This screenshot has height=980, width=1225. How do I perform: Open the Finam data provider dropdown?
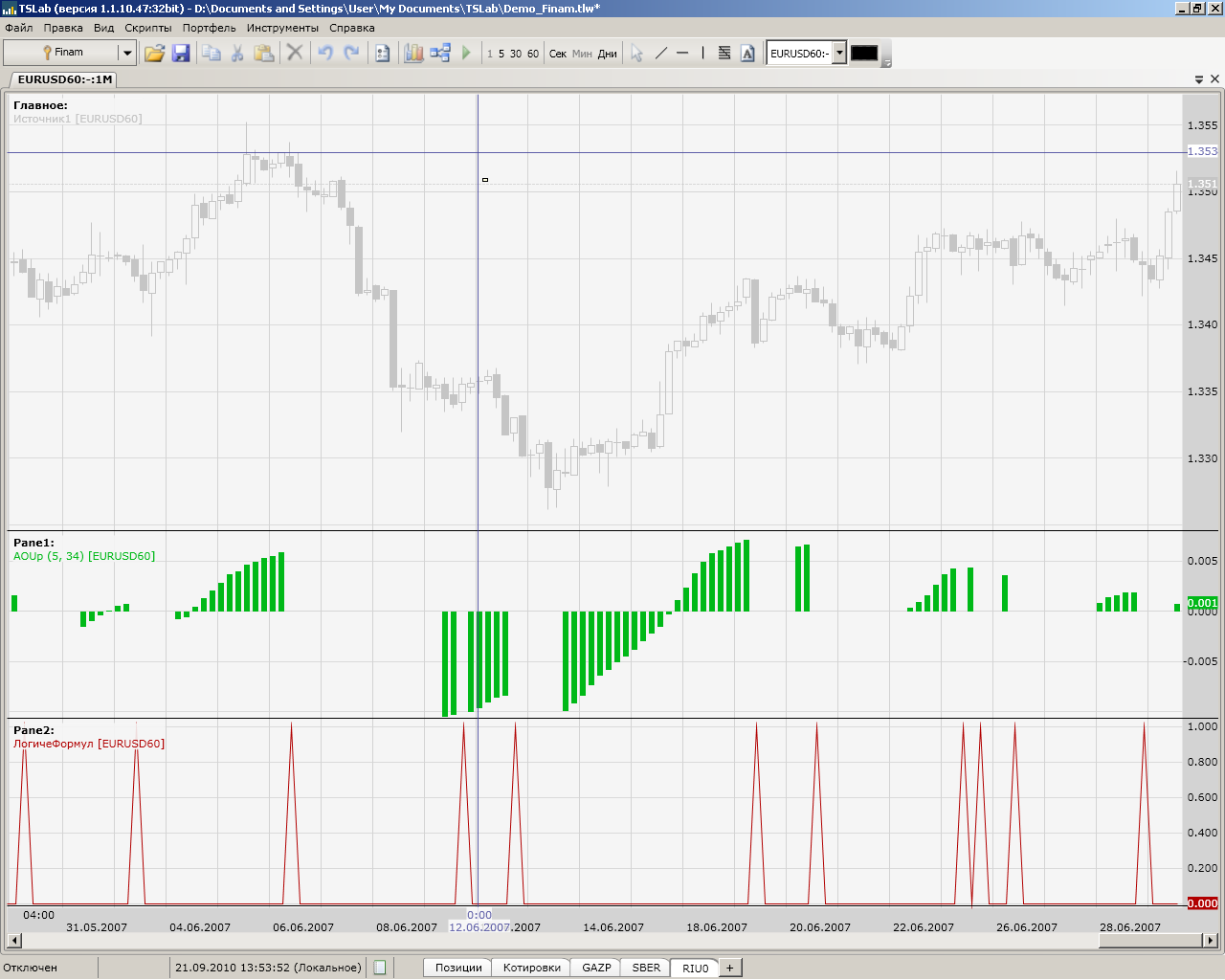[69, 53]
